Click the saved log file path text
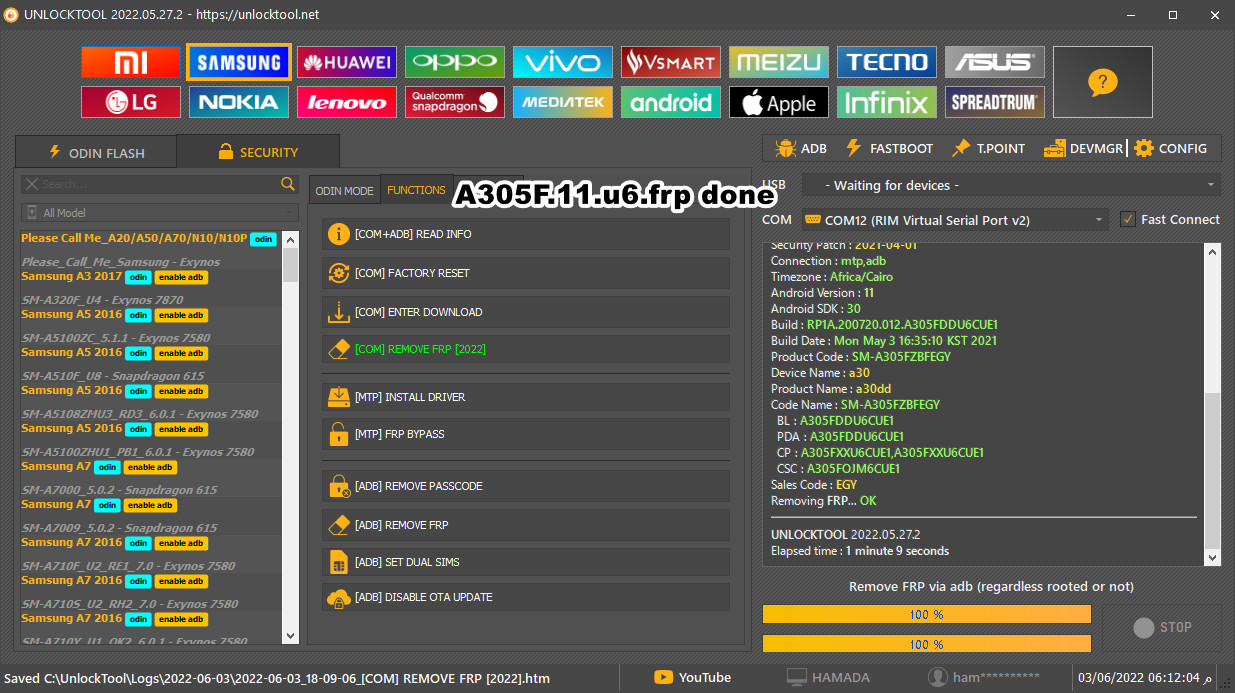This screenshot has width=1235, height=693. (276, 678)
